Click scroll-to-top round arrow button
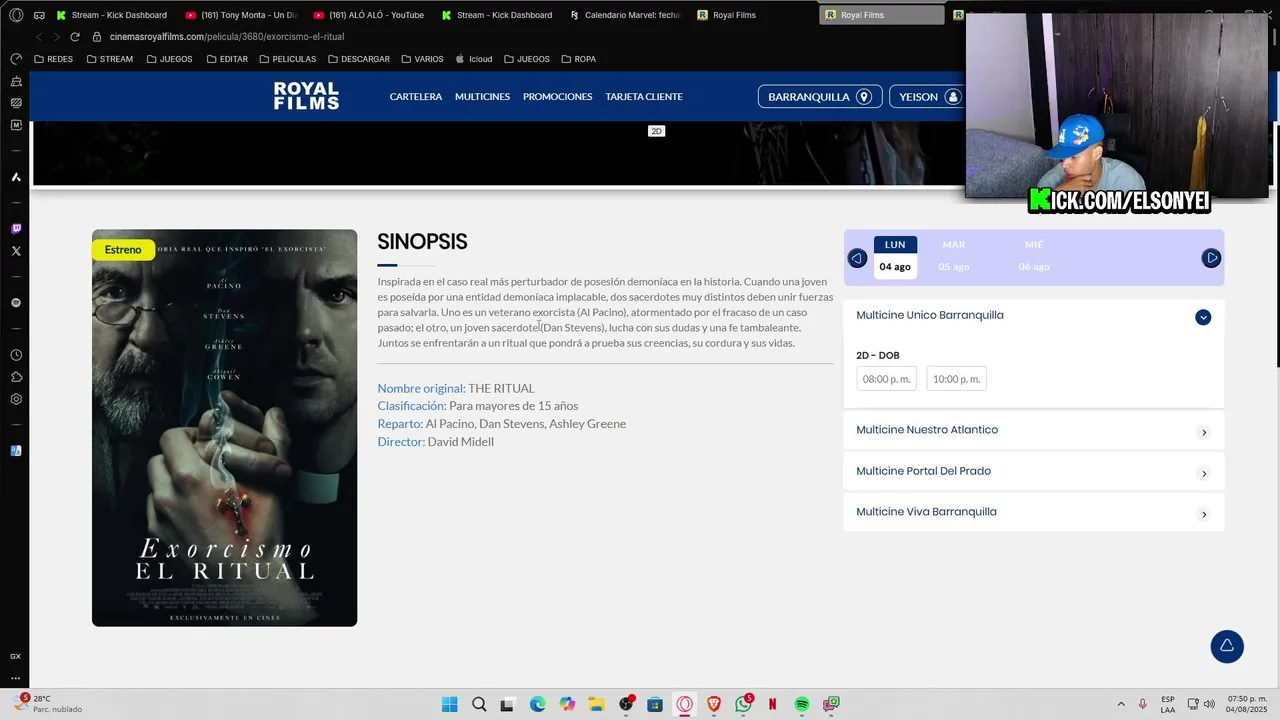 [x=1227, y=646]
